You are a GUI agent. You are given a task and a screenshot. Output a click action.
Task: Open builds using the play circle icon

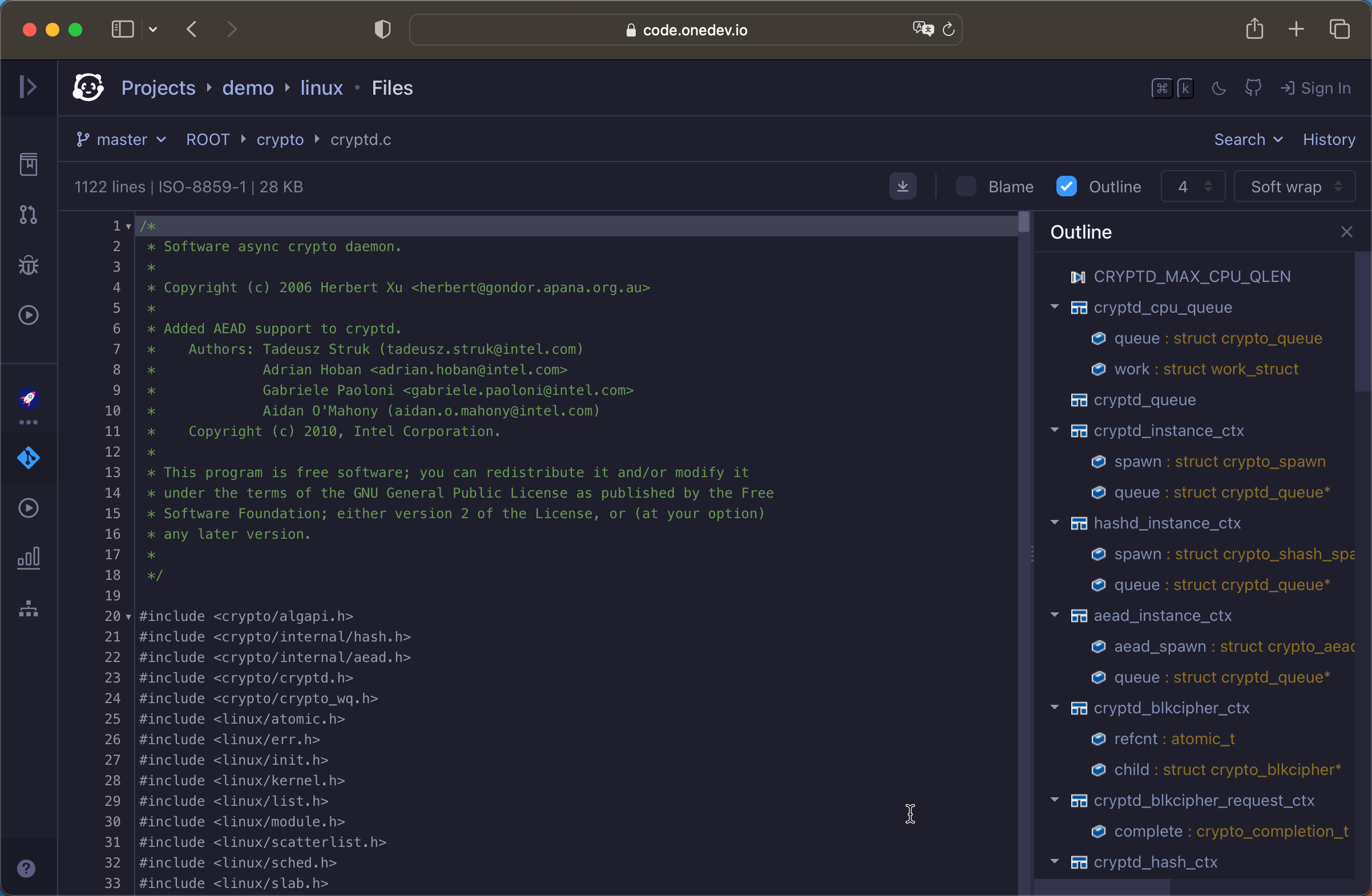point(28,314)
